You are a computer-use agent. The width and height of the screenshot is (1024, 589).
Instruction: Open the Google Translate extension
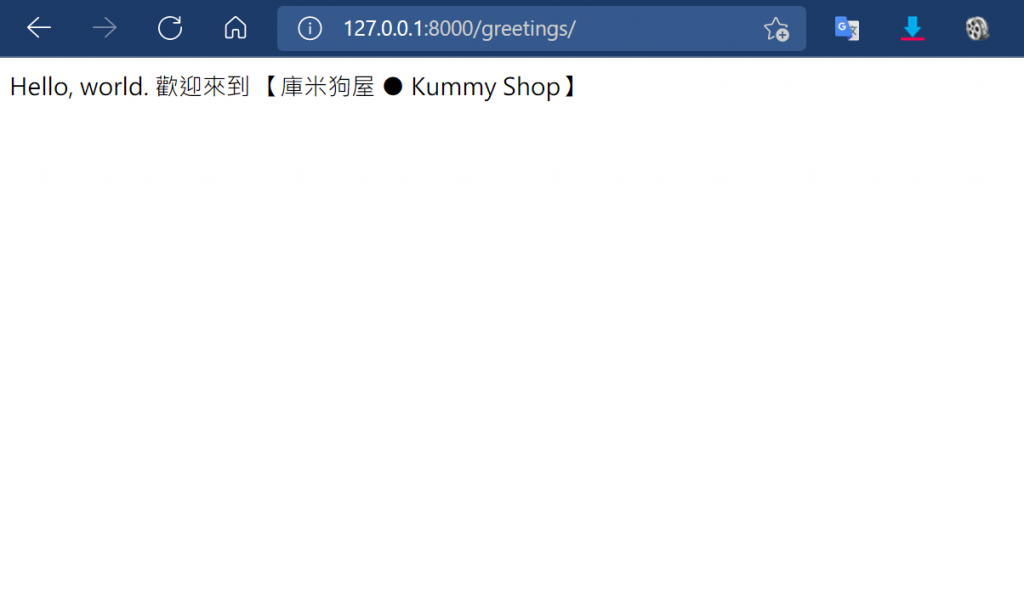[x=847, y=29]
